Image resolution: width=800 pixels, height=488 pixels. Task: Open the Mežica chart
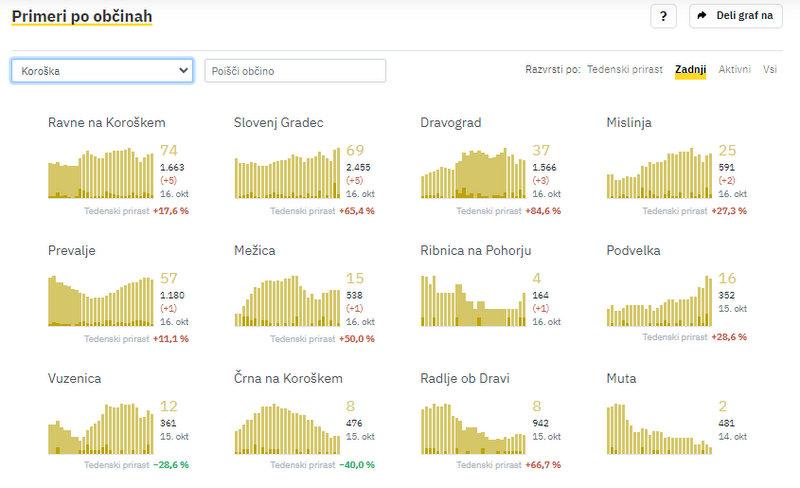(x=286, y=302)
